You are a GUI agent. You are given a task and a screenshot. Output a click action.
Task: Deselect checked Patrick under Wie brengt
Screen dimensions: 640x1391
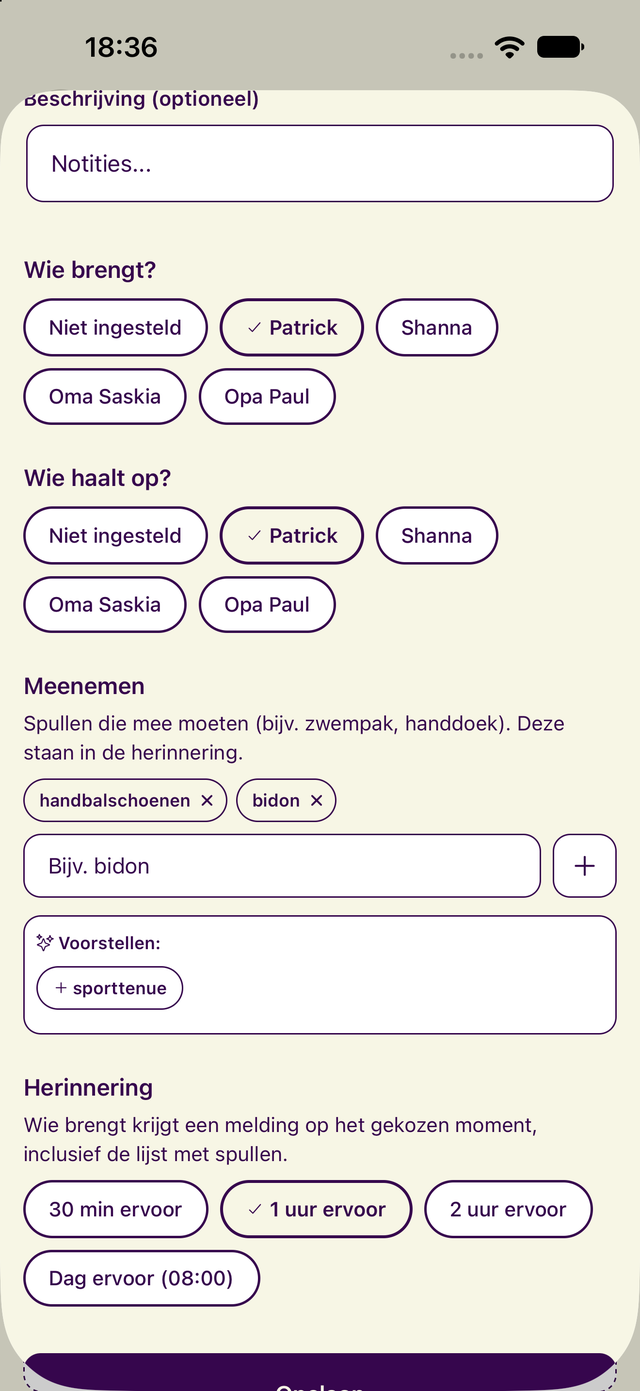pos(292,327)
